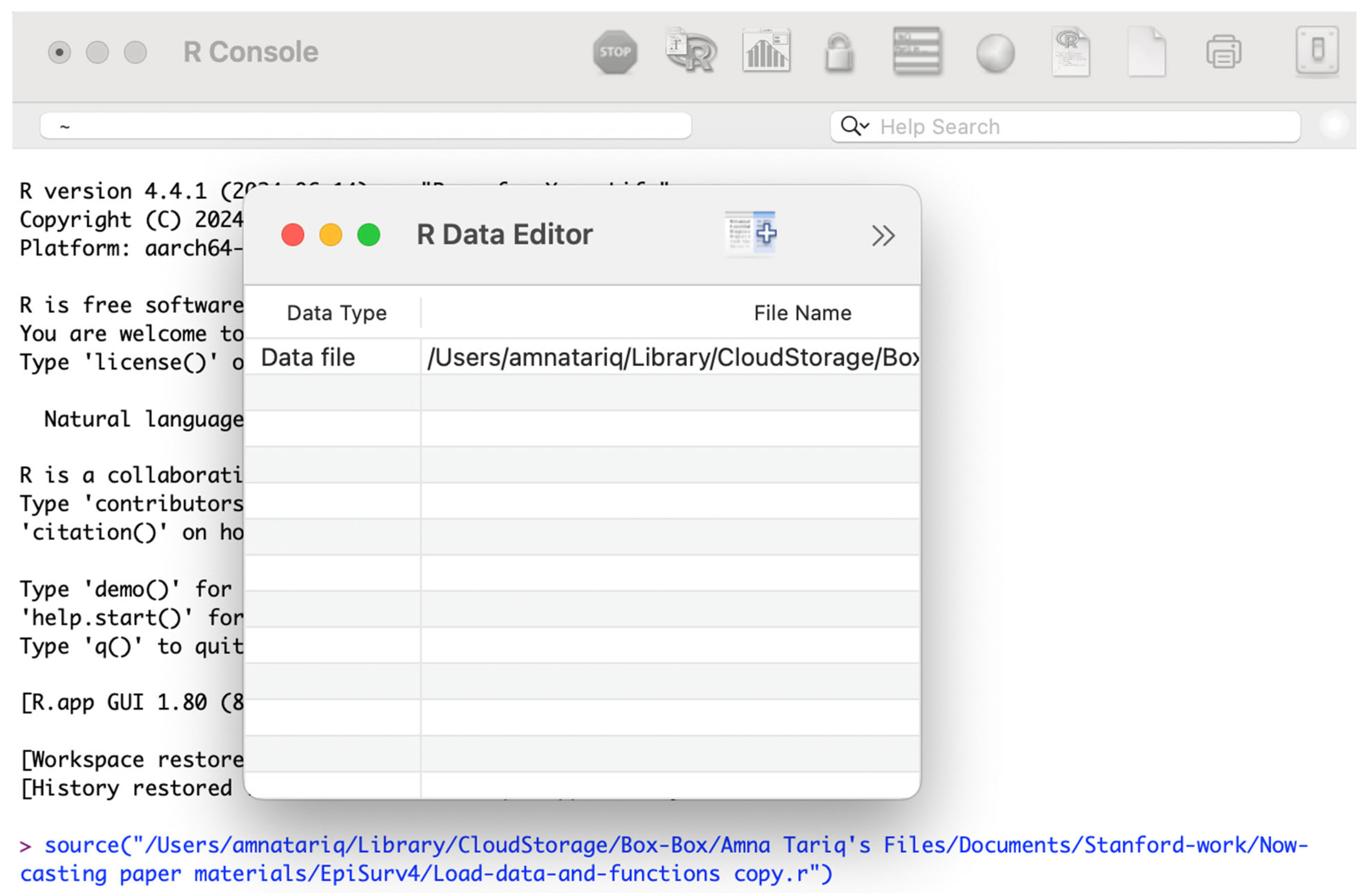Click the add column icon in Data Editor
Viewport: 1372px width, 893px height.
pos(750,234)
